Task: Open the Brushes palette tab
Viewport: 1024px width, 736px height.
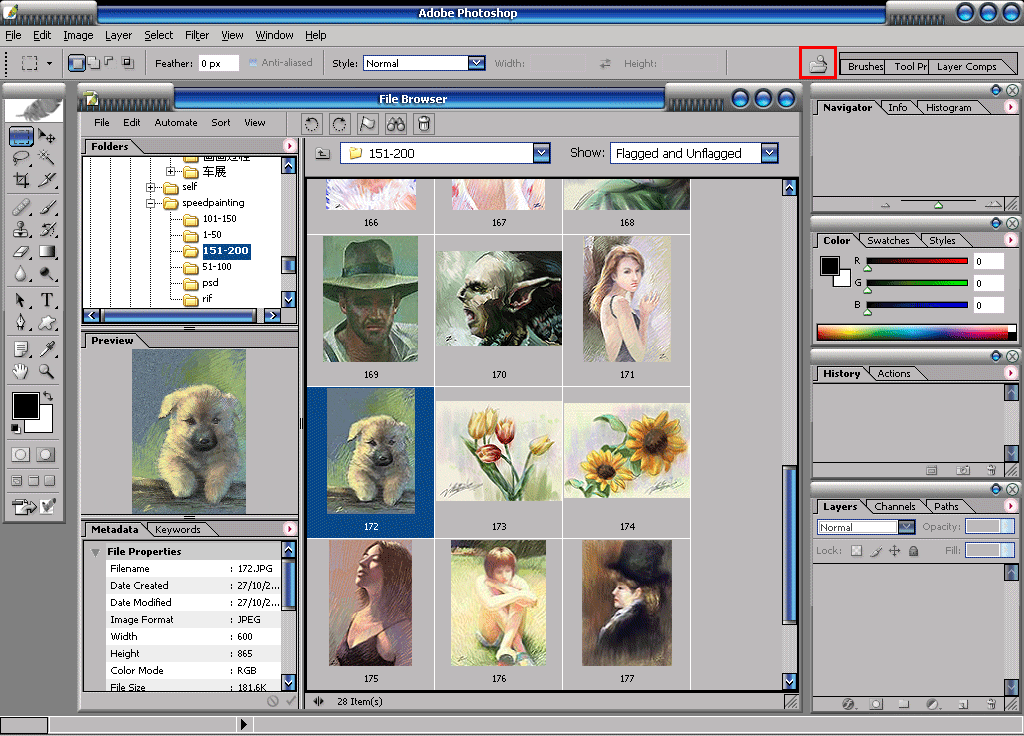Action: coord(865,67)
